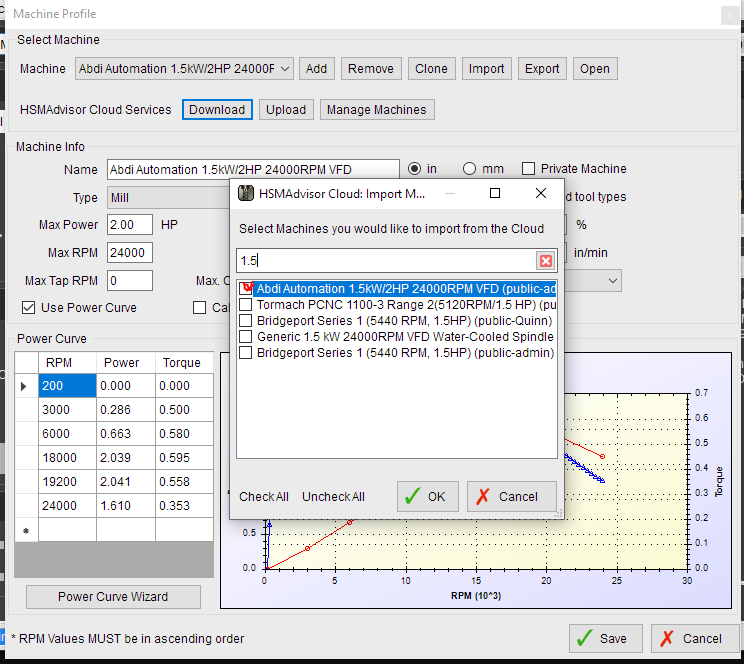Viewport: 744px width, 664px height.
Task: Expand the dropdown right of the import dialog
Action: click(613, 281)
